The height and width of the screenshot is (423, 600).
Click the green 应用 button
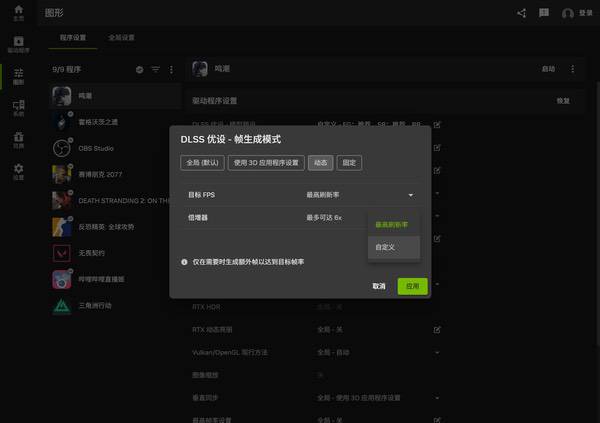pyautogui.click(x=412, y=286)
